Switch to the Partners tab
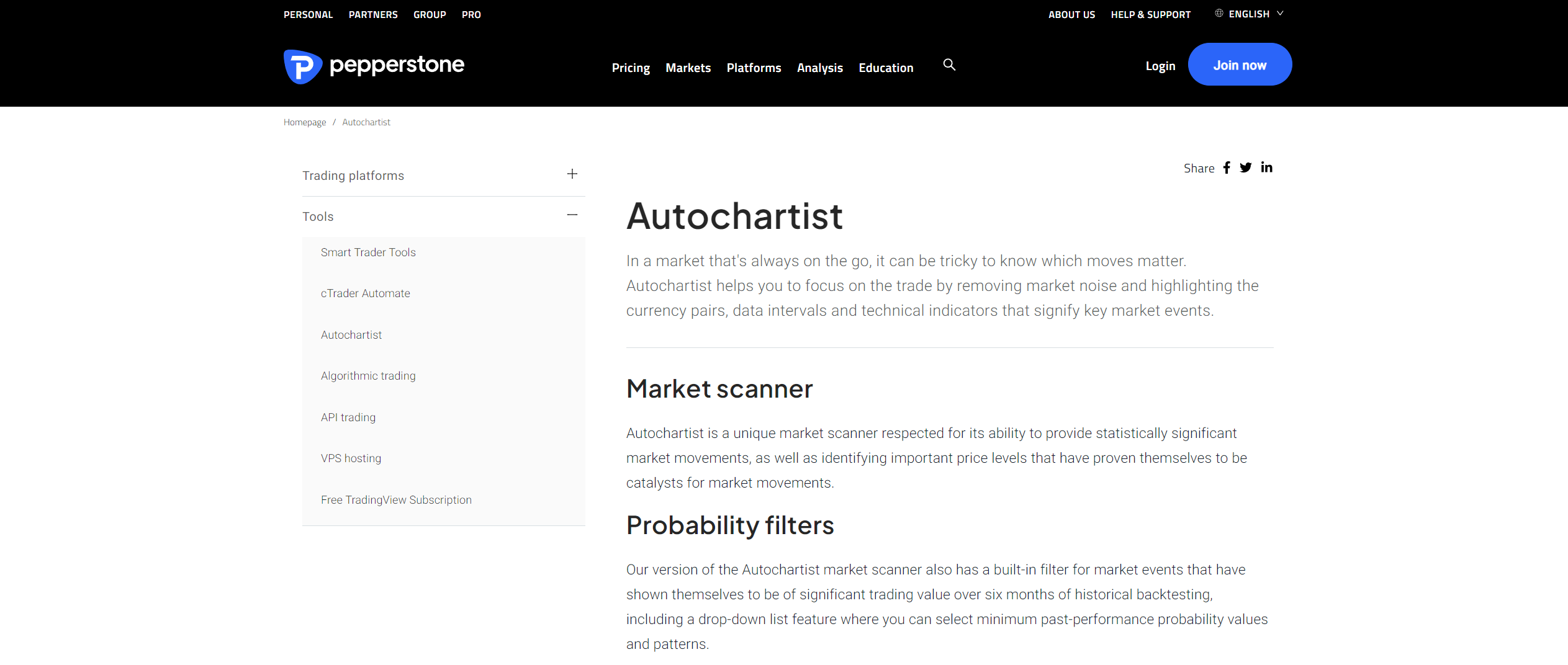 [x=373, y=14]
